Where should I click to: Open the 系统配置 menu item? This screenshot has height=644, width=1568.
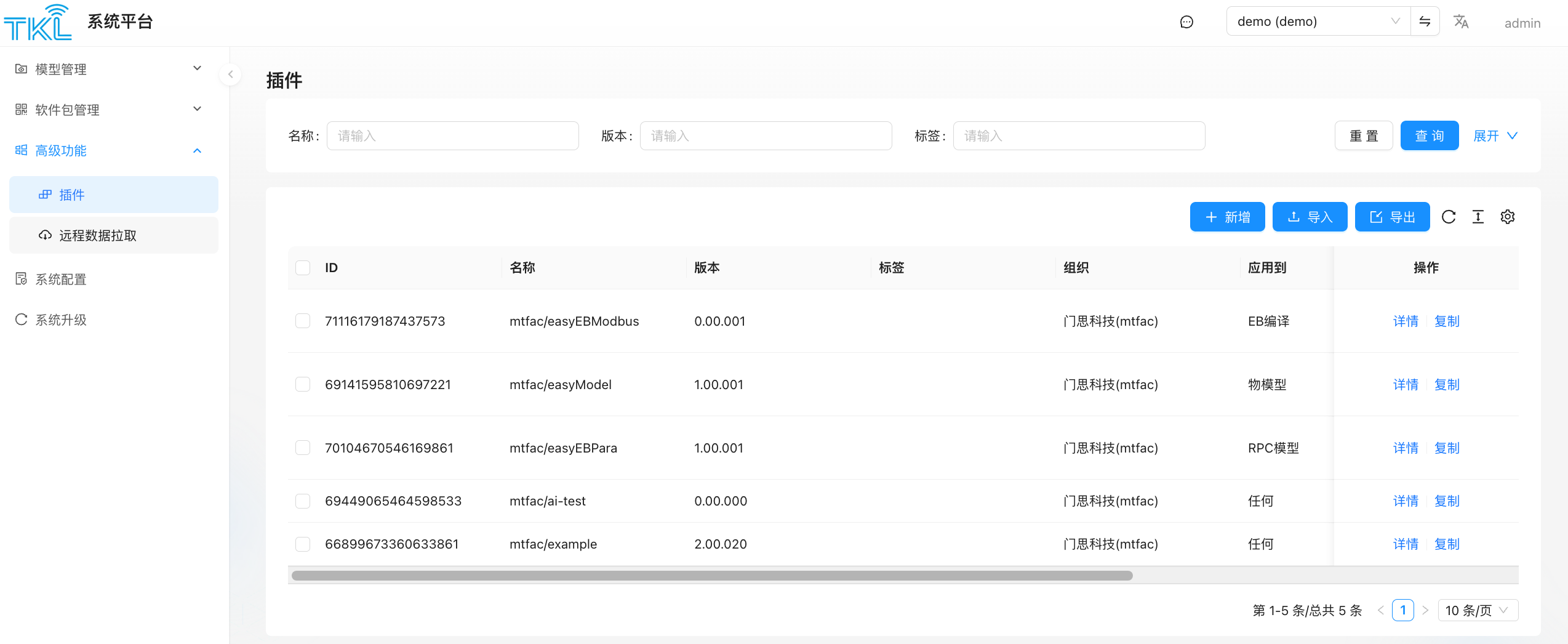tap(114, 279)
